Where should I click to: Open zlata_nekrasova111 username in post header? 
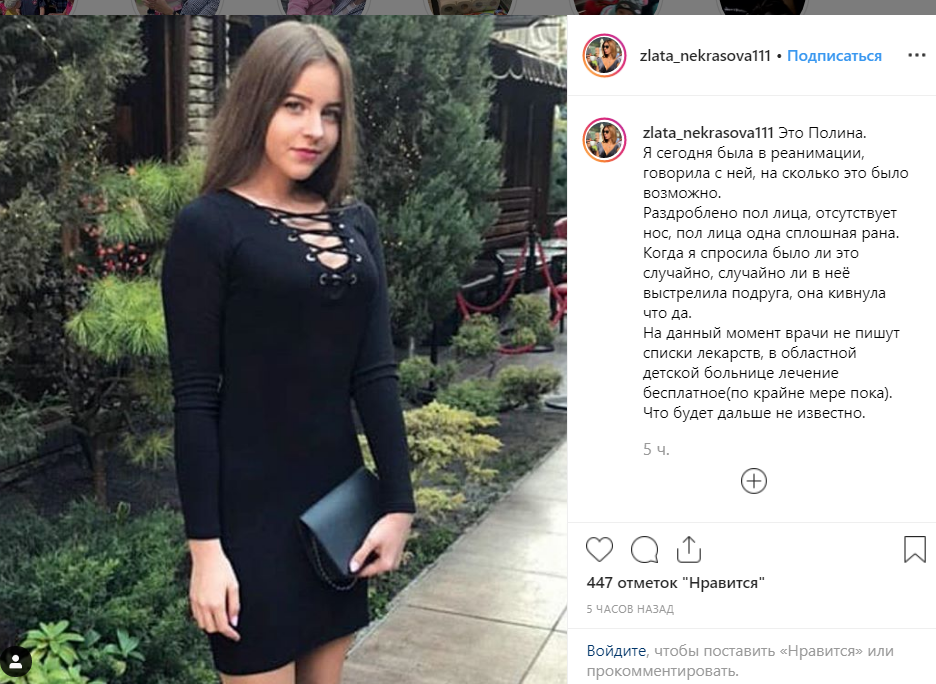coord(705,56)
